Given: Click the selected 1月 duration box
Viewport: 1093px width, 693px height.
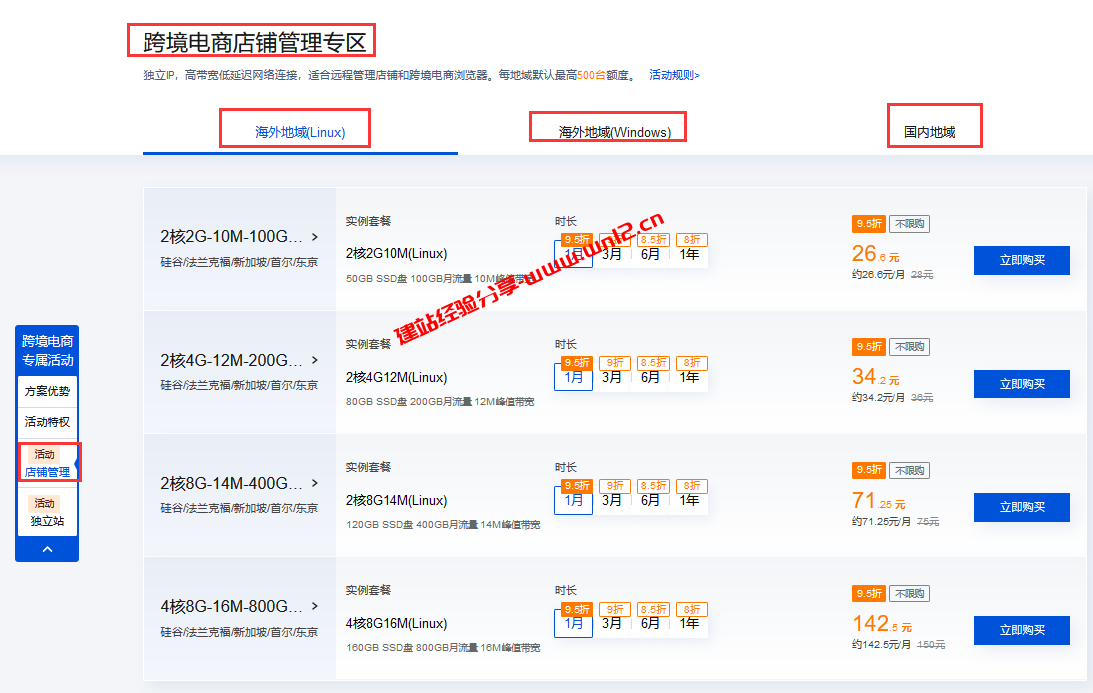Looking at the screenshot, I should click(573, 254).
